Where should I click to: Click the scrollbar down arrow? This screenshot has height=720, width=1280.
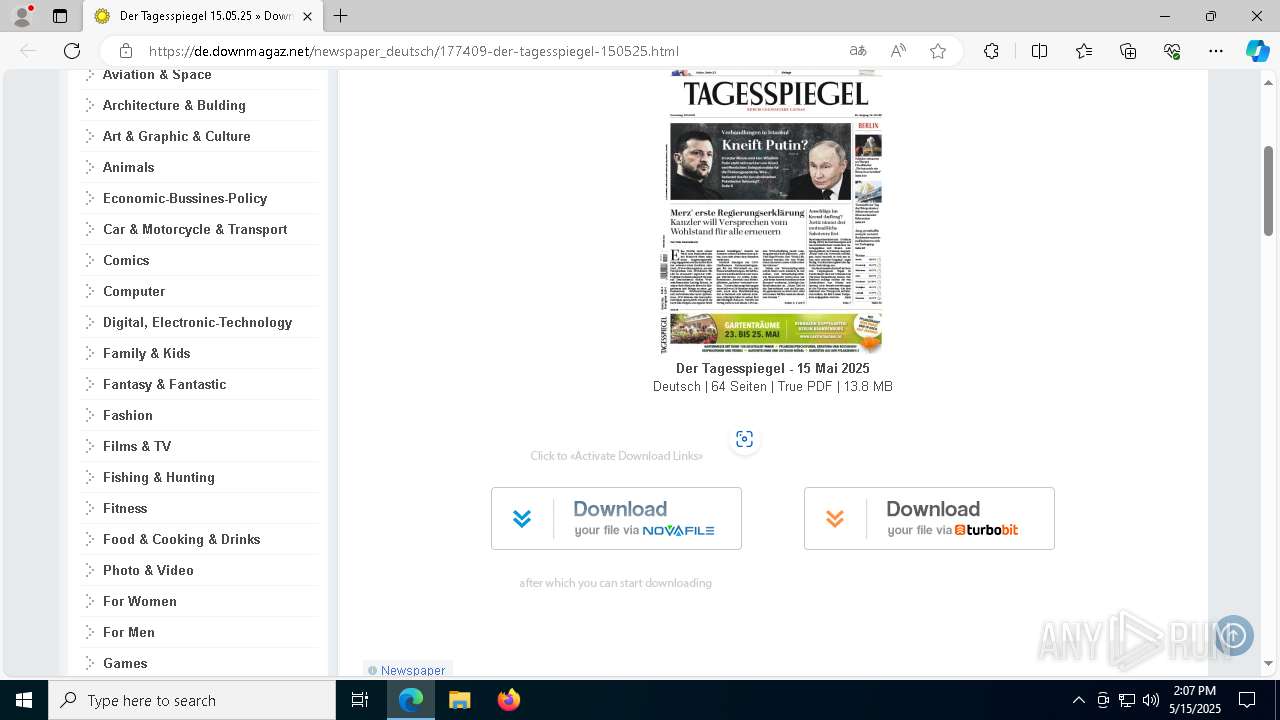1268,663
